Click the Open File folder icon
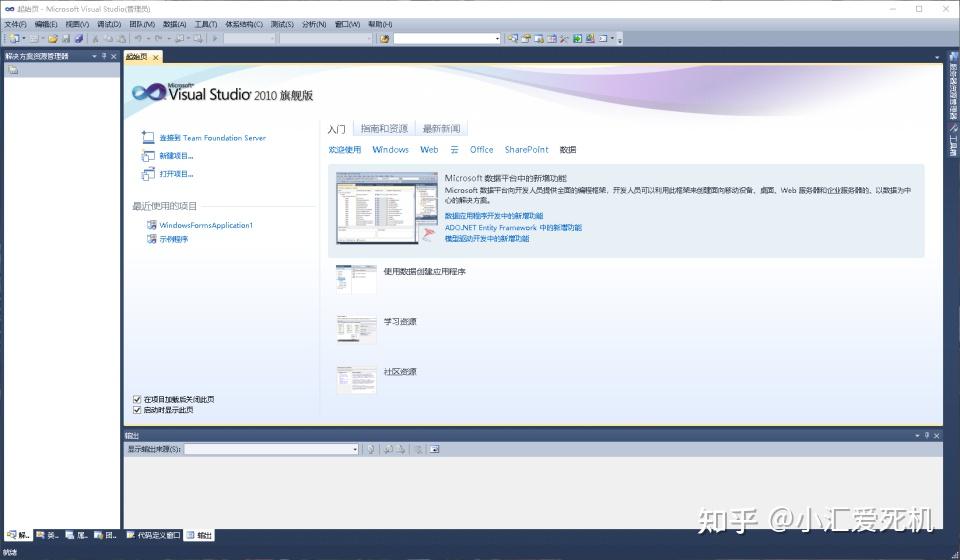Viewport: 960px width, 560px height. click(x=53, y=38)
